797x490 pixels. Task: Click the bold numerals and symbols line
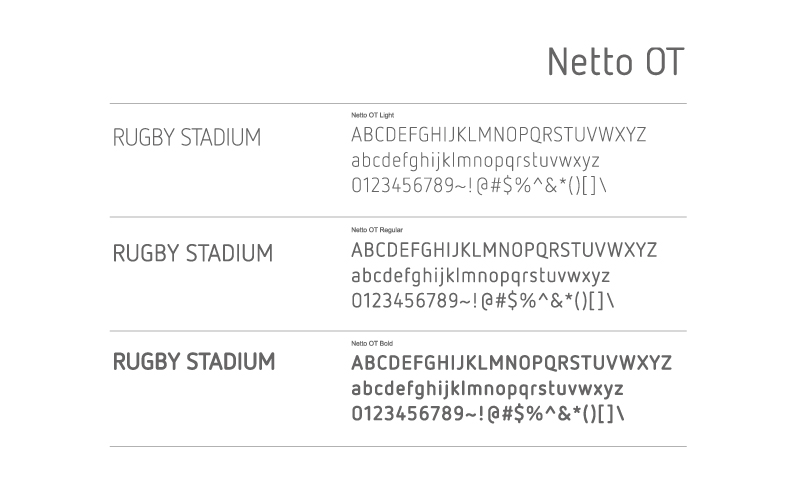pyautogui.click(x=487, y=414)
